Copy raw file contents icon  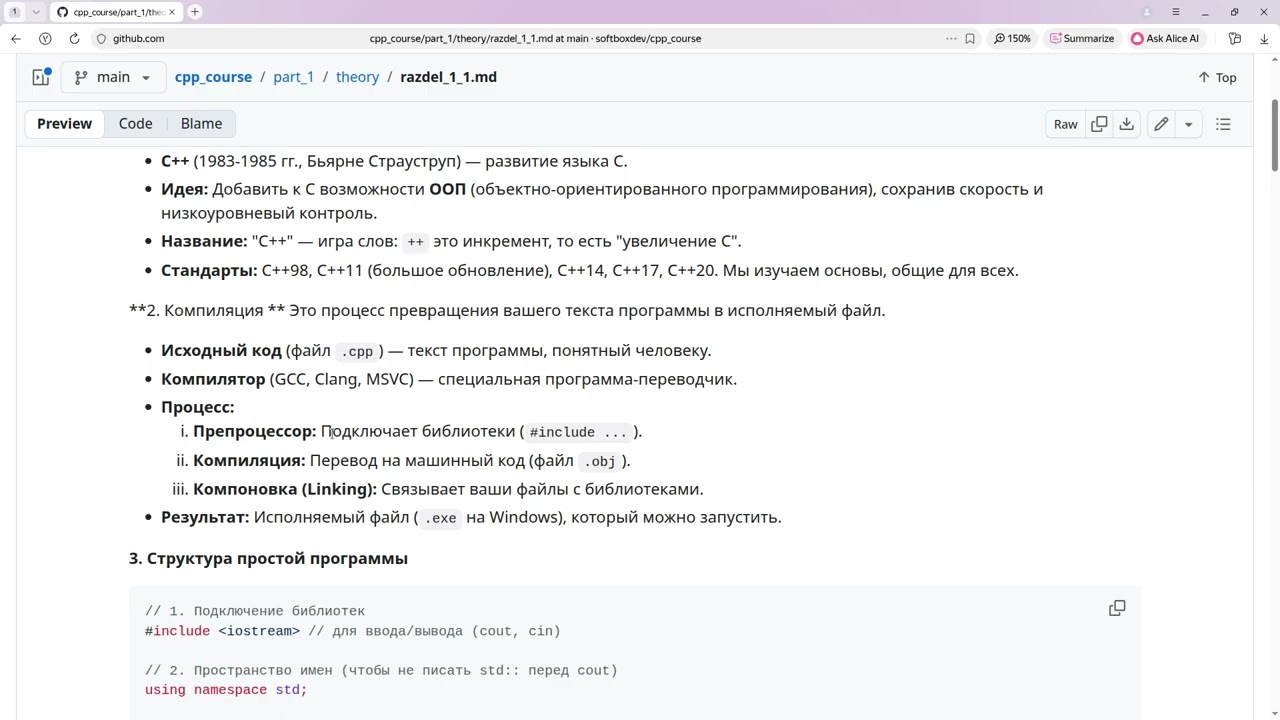pyautogui.click(x=1099, y=124)
